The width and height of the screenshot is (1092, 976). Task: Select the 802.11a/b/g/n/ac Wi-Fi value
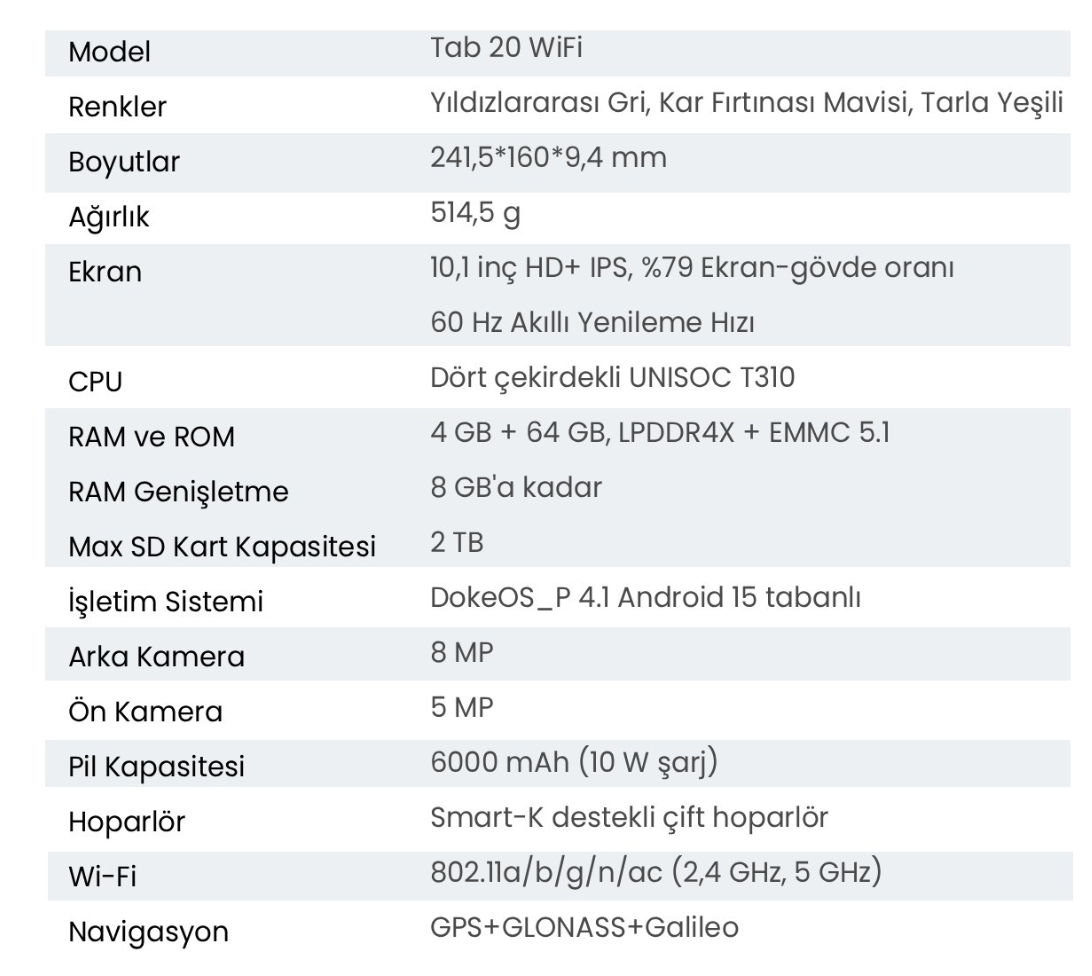[x=656, y=873]
